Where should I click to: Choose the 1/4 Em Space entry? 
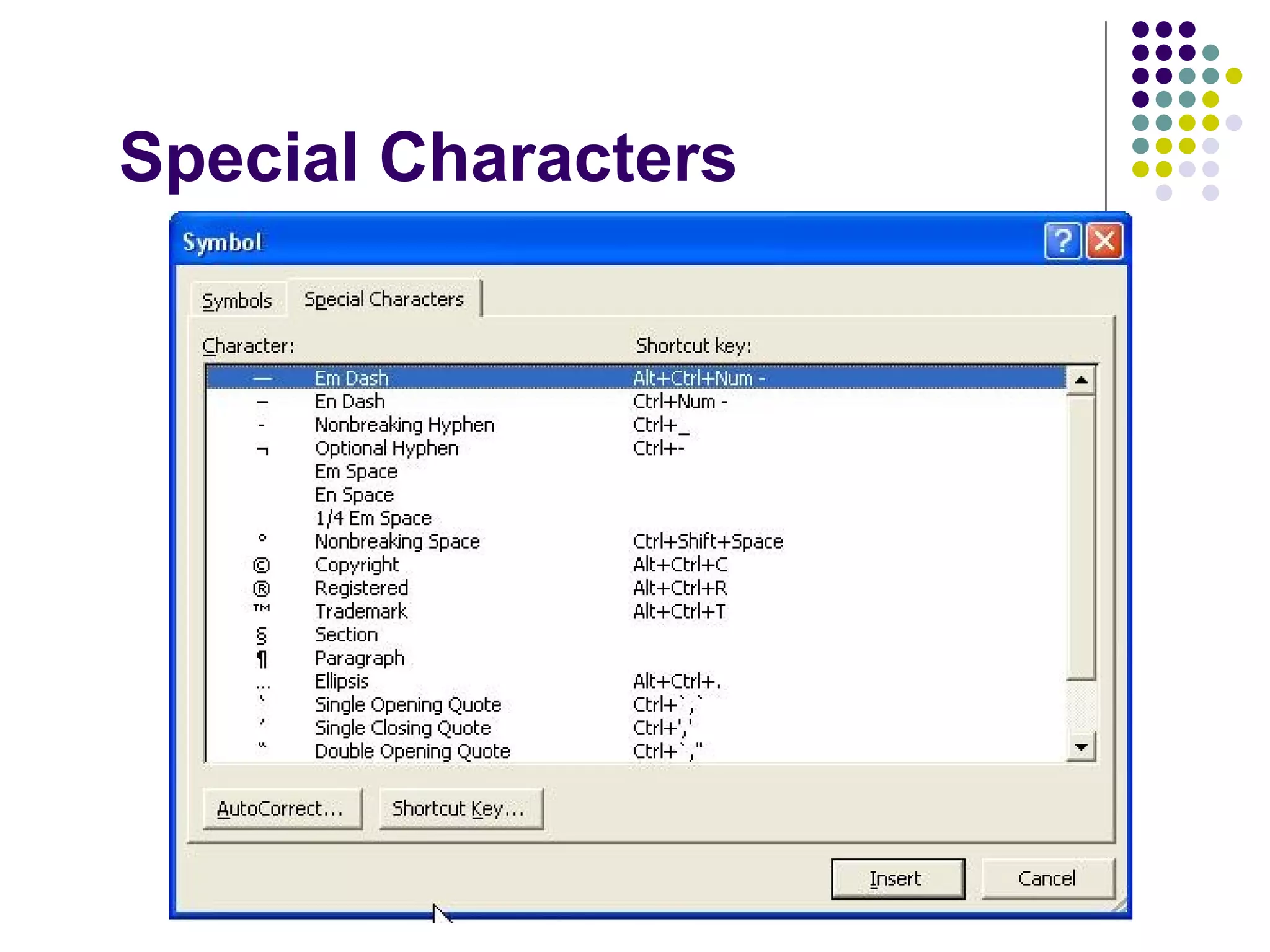coord(636,518)
